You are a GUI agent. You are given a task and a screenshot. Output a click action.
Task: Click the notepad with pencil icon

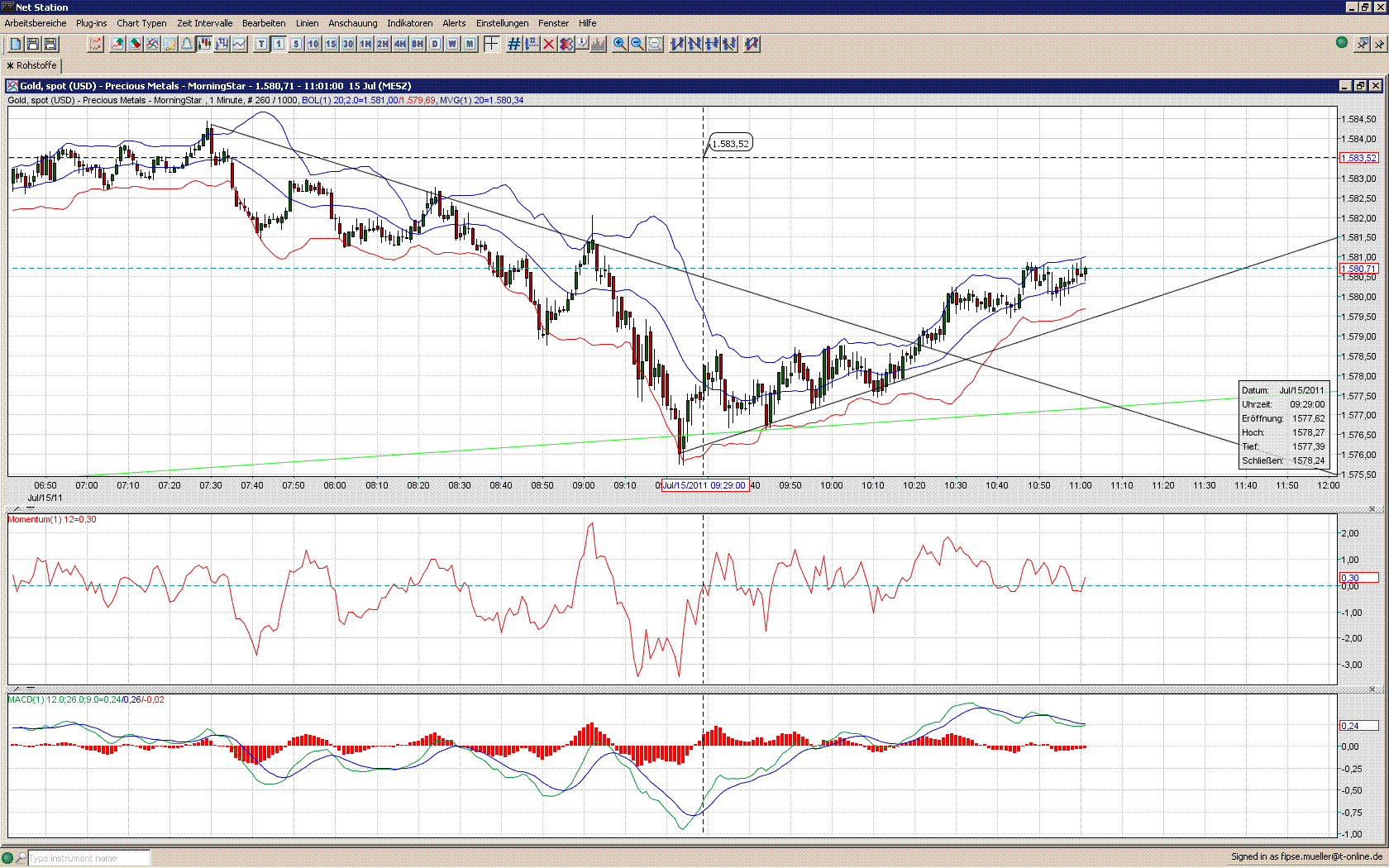pos(170,44)
